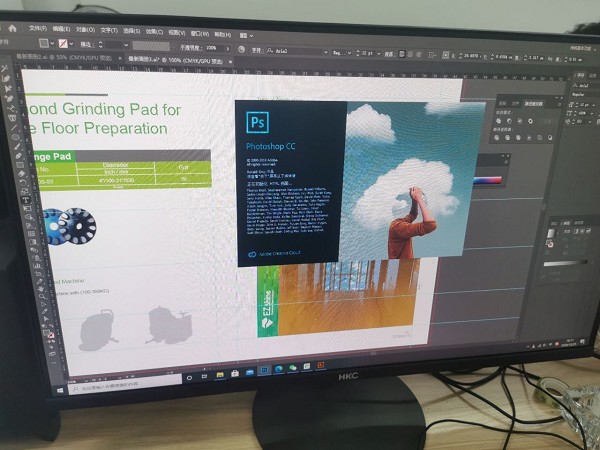Select the Type tool (T)

[26, 200]
